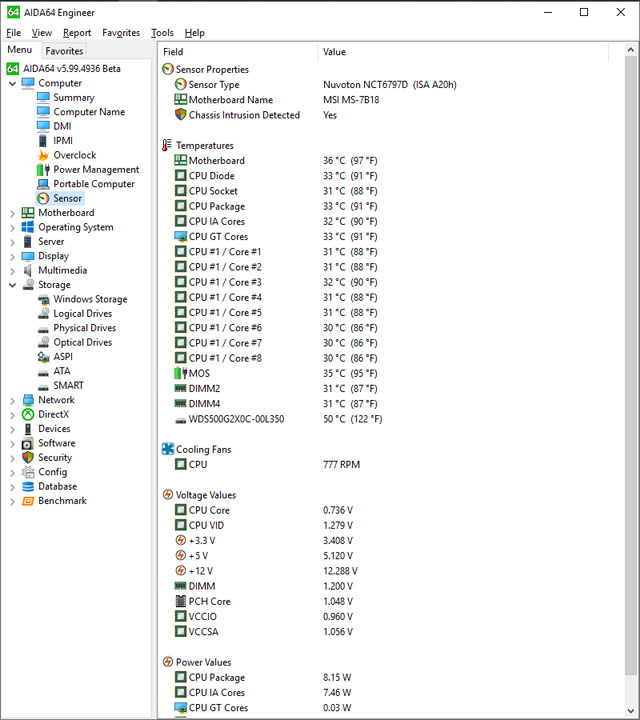Image resolution: width=640 pixels, height=720 pixels.
Task: Click the Nuvoton NCT6797D sensor type value
Action: pyautogui.click(x=389, y=84)
